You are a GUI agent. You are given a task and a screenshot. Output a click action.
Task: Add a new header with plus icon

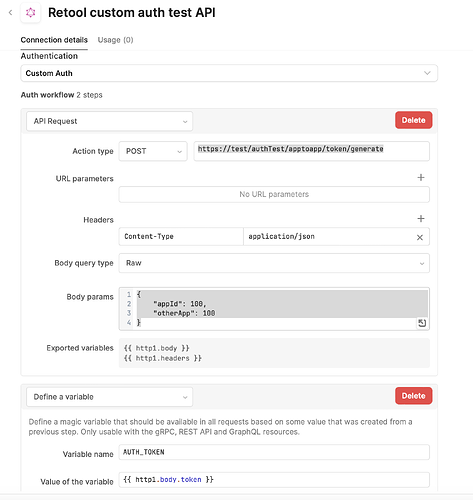coord(421,218)
